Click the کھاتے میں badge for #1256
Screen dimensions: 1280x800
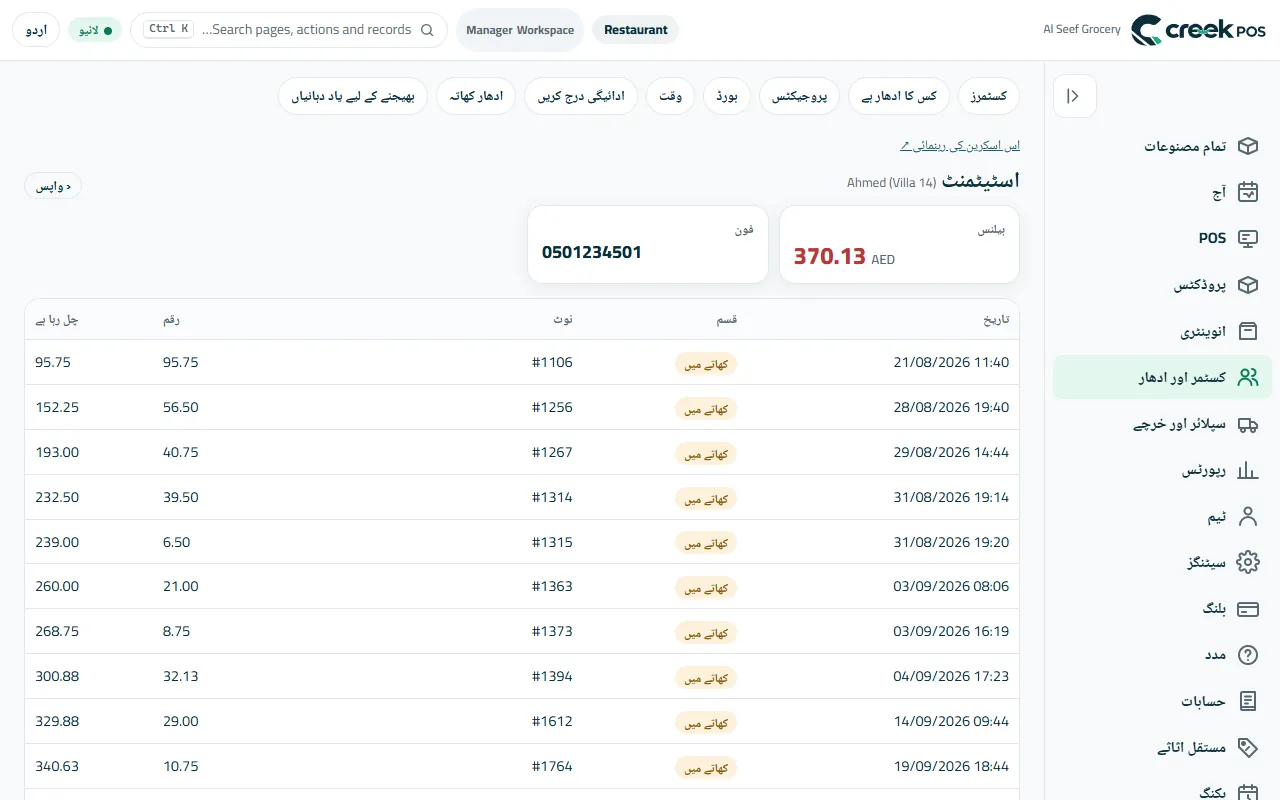click(706, 408)
